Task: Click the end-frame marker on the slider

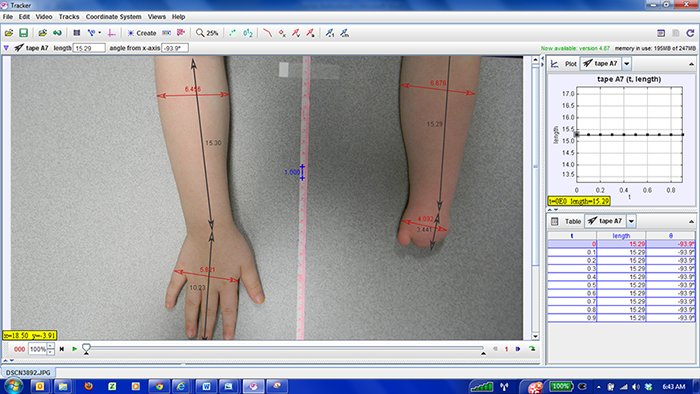Action: pyautogui.click(x=483, y=353)
